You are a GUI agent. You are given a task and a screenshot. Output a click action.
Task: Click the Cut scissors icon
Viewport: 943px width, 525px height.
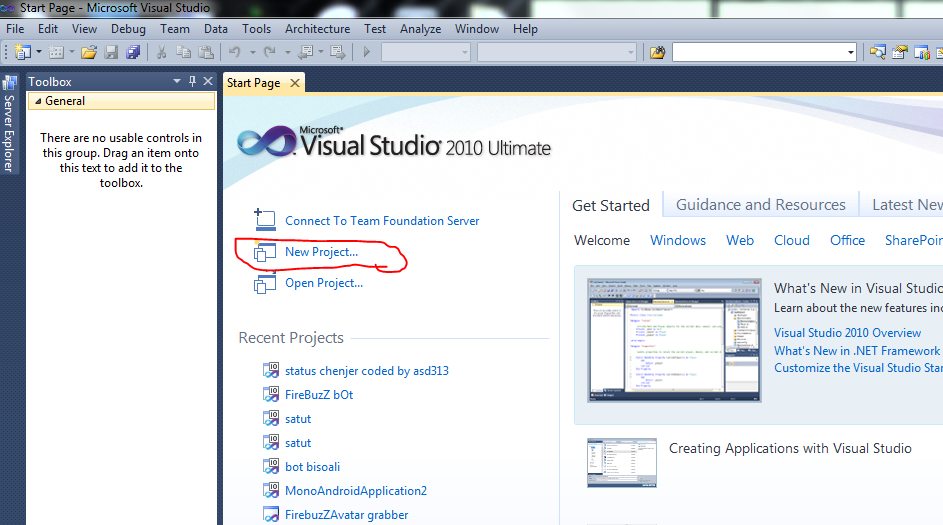tap(161, 52)
